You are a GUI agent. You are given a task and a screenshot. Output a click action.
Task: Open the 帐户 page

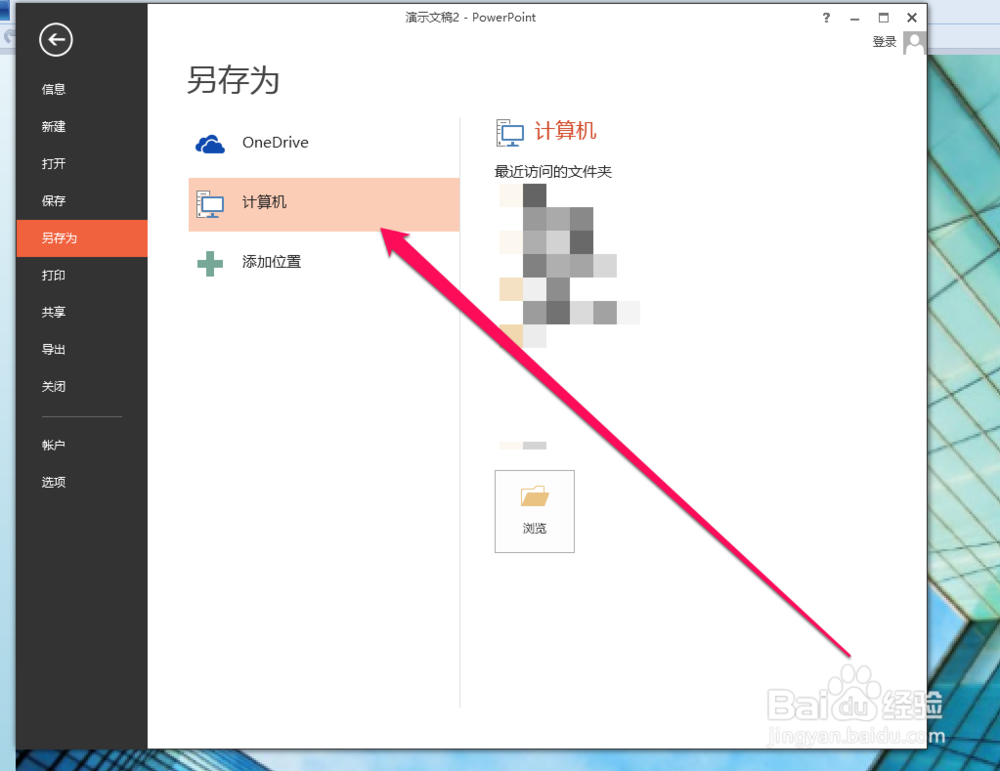54,445
